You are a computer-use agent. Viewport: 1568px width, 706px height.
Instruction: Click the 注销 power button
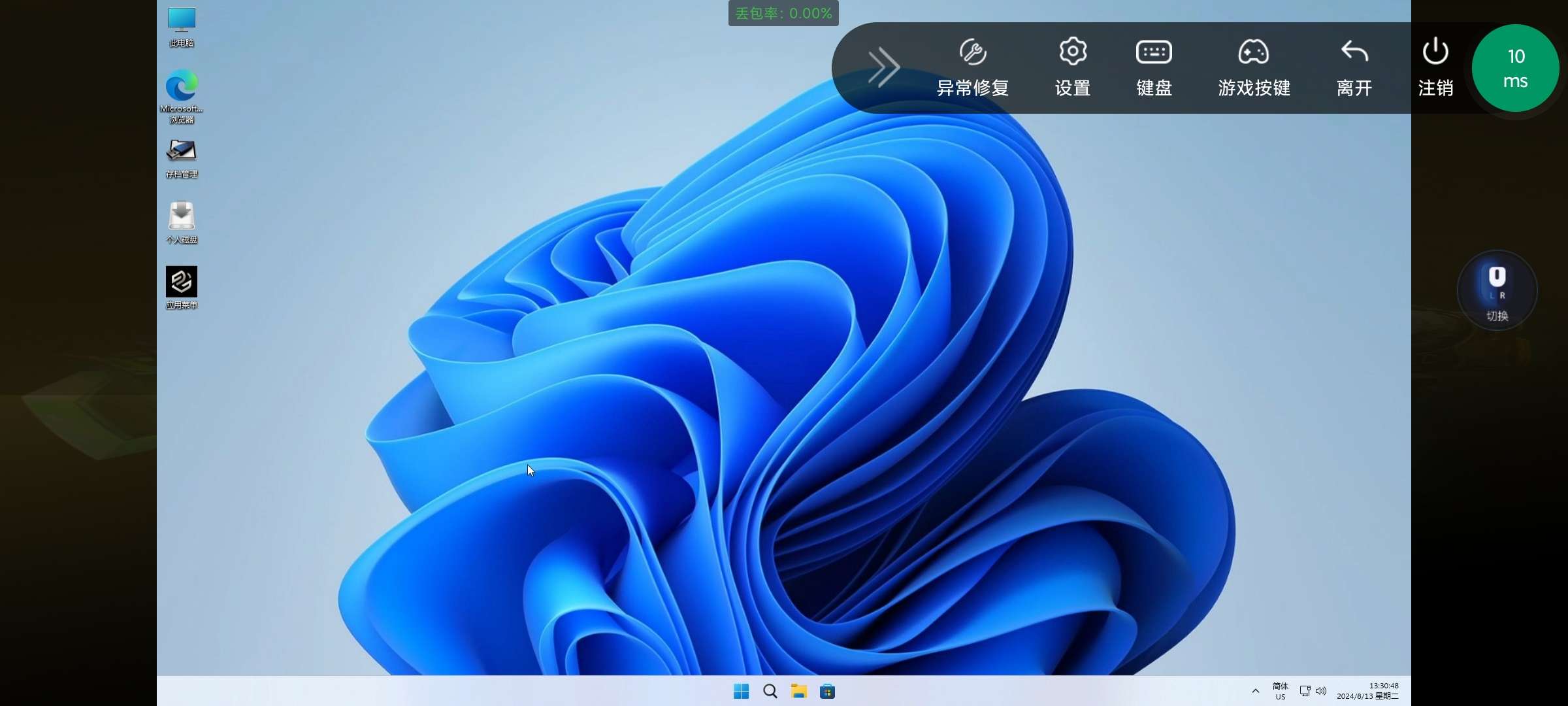click(1435, 68)
